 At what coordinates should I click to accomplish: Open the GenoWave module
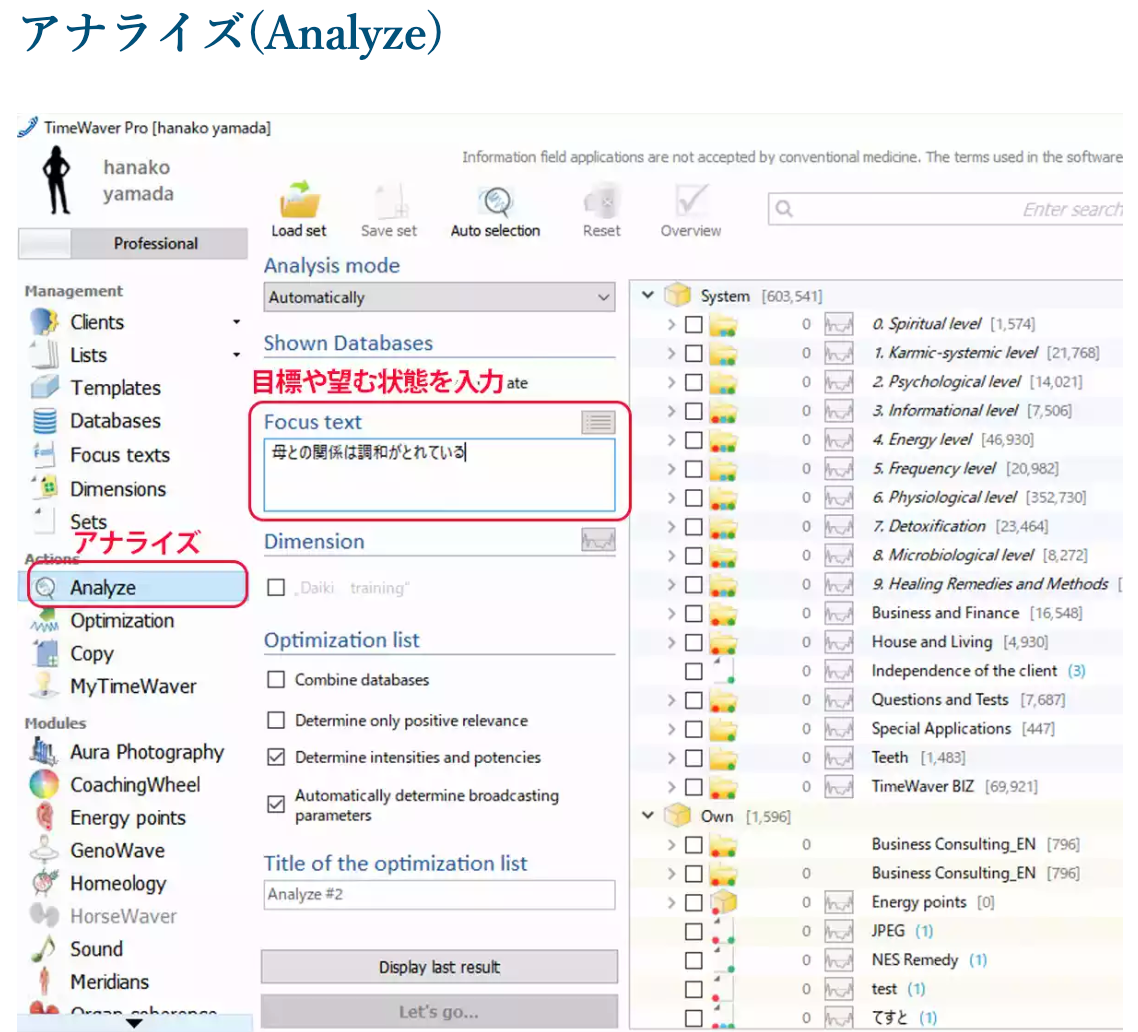pos(117,851)
